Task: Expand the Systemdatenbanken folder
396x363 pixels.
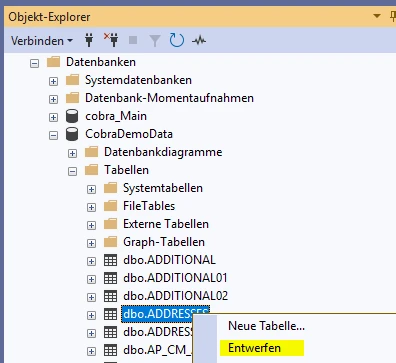Action: (x=53, y=81)
